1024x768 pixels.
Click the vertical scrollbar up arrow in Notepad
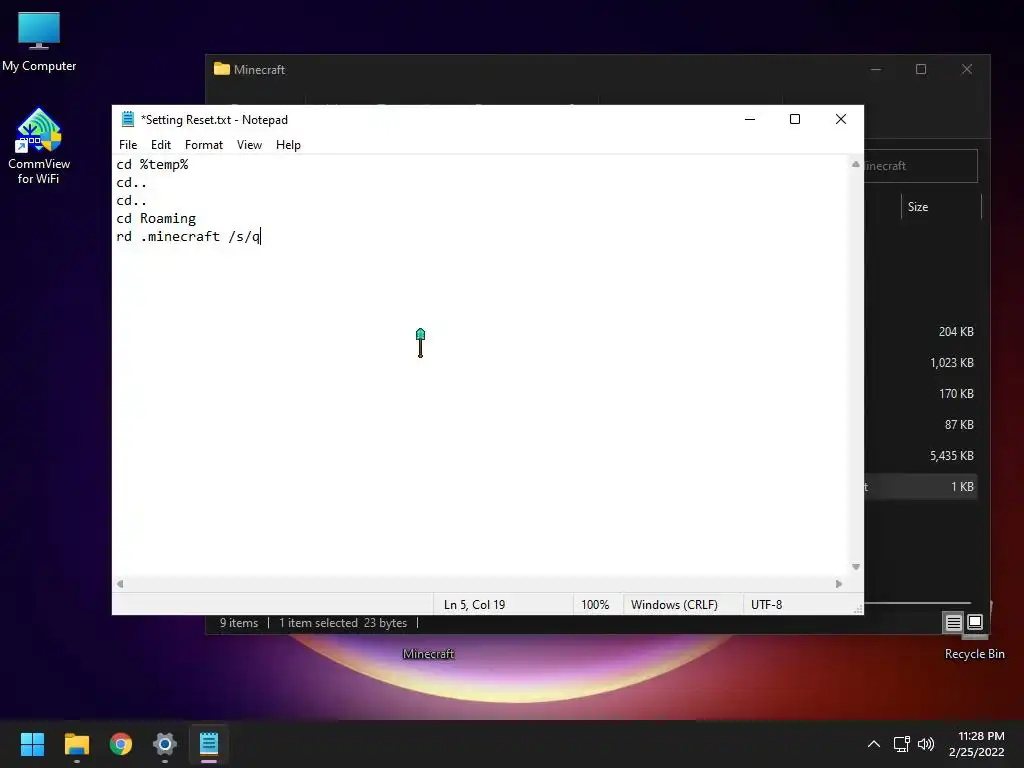coord(856,165)
